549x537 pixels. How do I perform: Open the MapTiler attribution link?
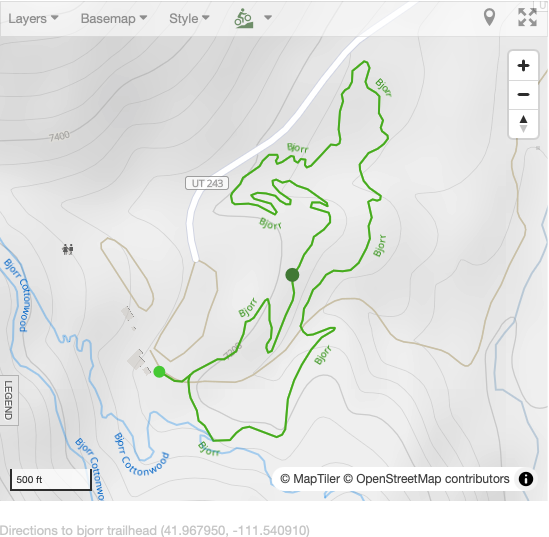coord(310,479)
